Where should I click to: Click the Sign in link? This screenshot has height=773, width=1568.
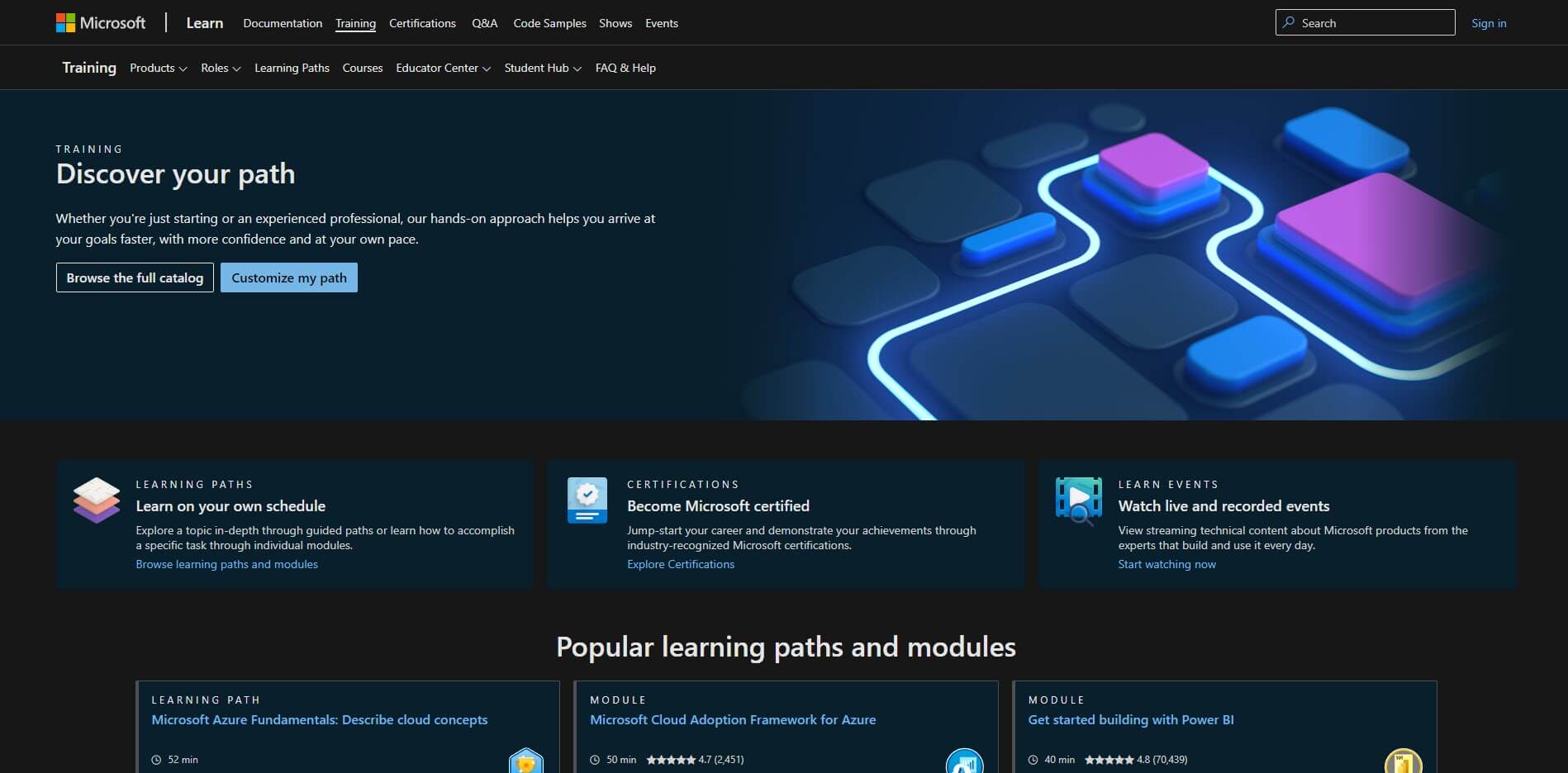coord(1489,23)
